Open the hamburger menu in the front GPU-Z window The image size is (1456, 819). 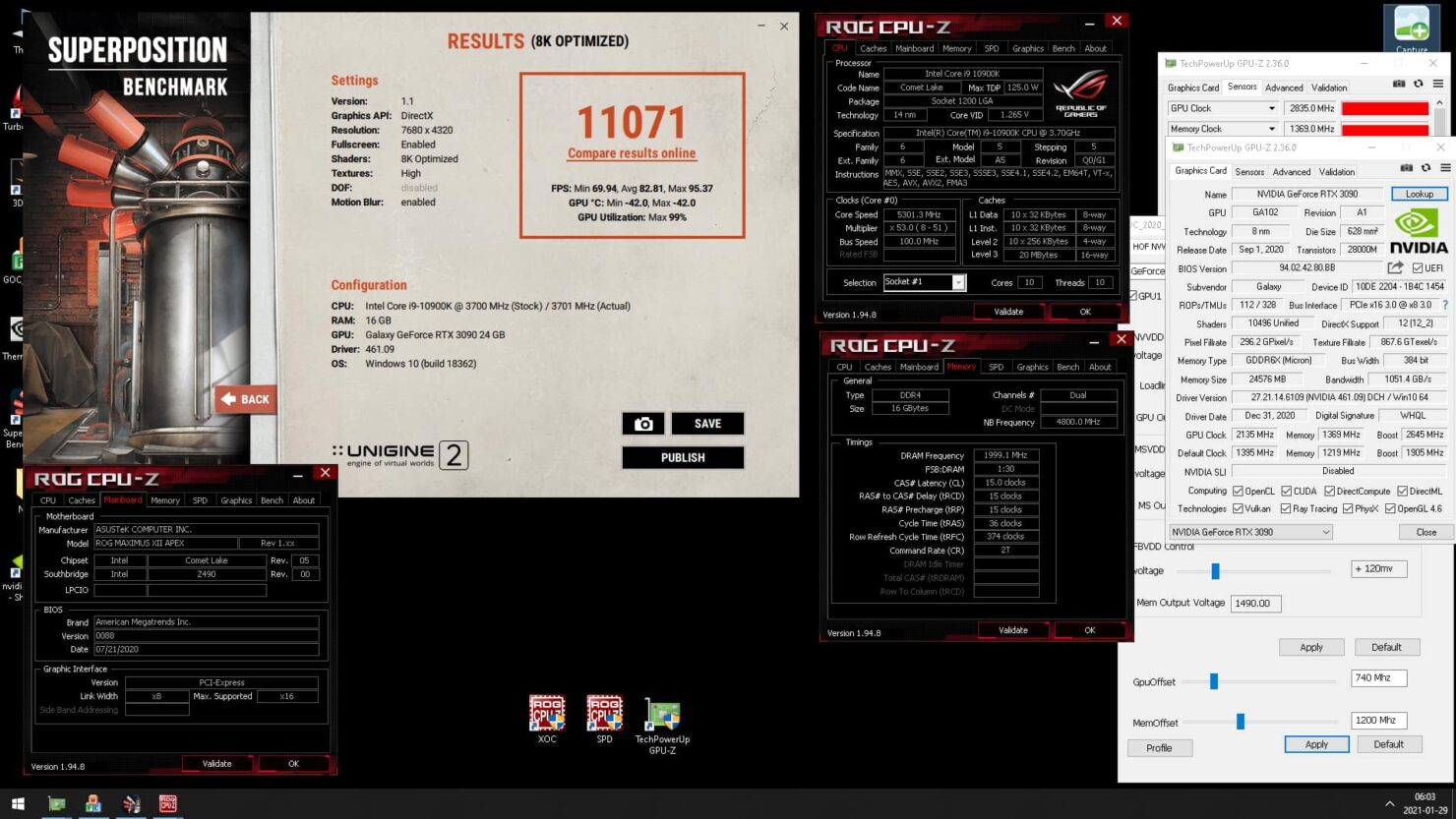(1445, 168)
